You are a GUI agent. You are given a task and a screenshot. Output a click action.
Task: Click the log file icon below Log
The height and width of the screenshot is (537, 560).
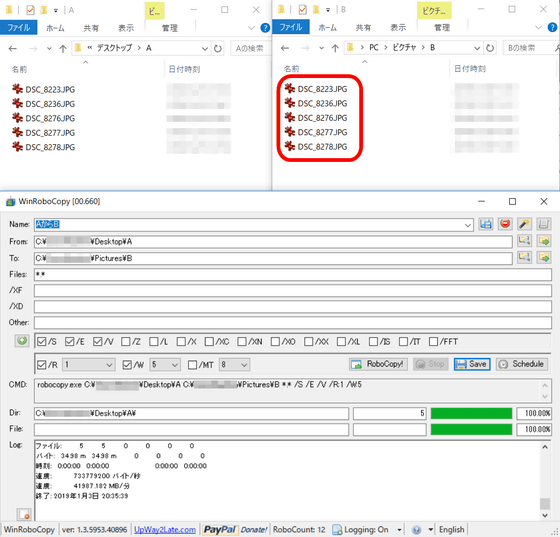pyautogui.click(x=24, y=515)
